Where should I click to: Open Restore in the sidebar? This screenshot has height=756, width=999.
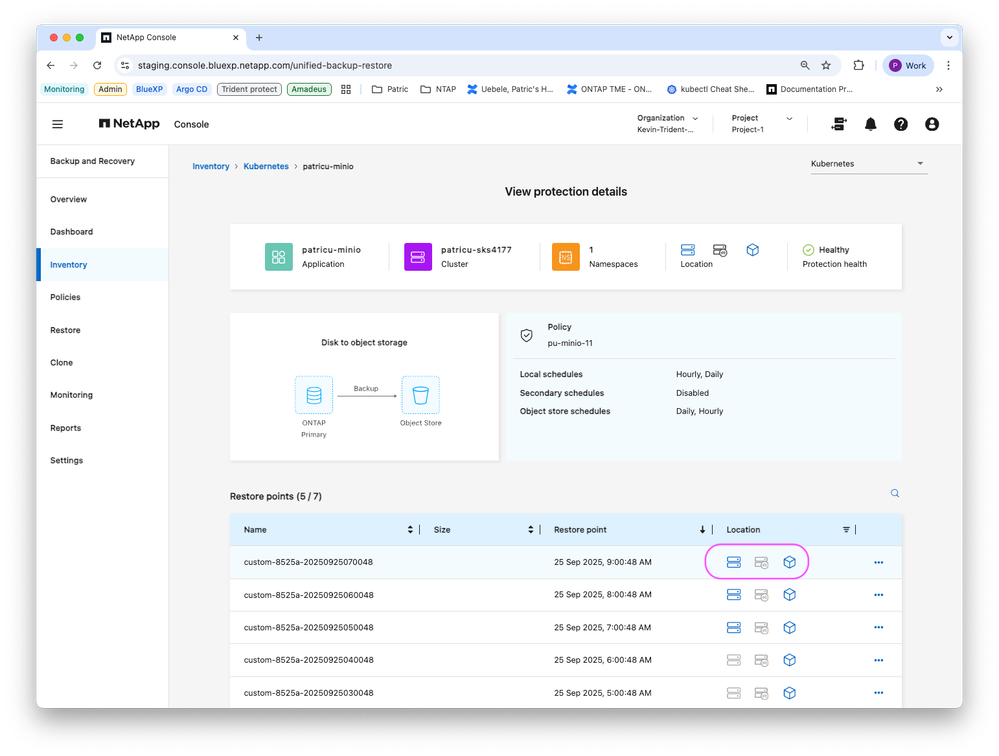tap(65, 331)
